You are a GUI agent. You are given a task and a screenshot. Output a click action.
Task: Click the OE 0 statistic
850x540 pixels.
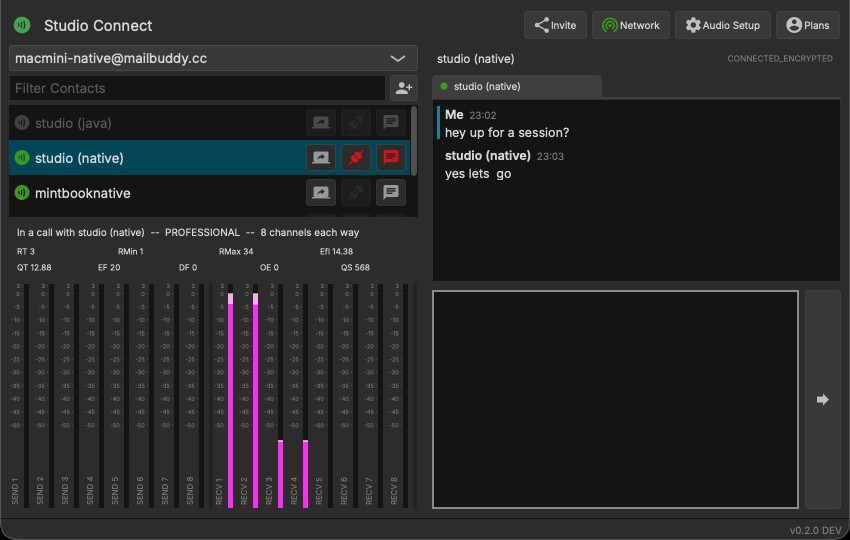(x=269, y=268)
